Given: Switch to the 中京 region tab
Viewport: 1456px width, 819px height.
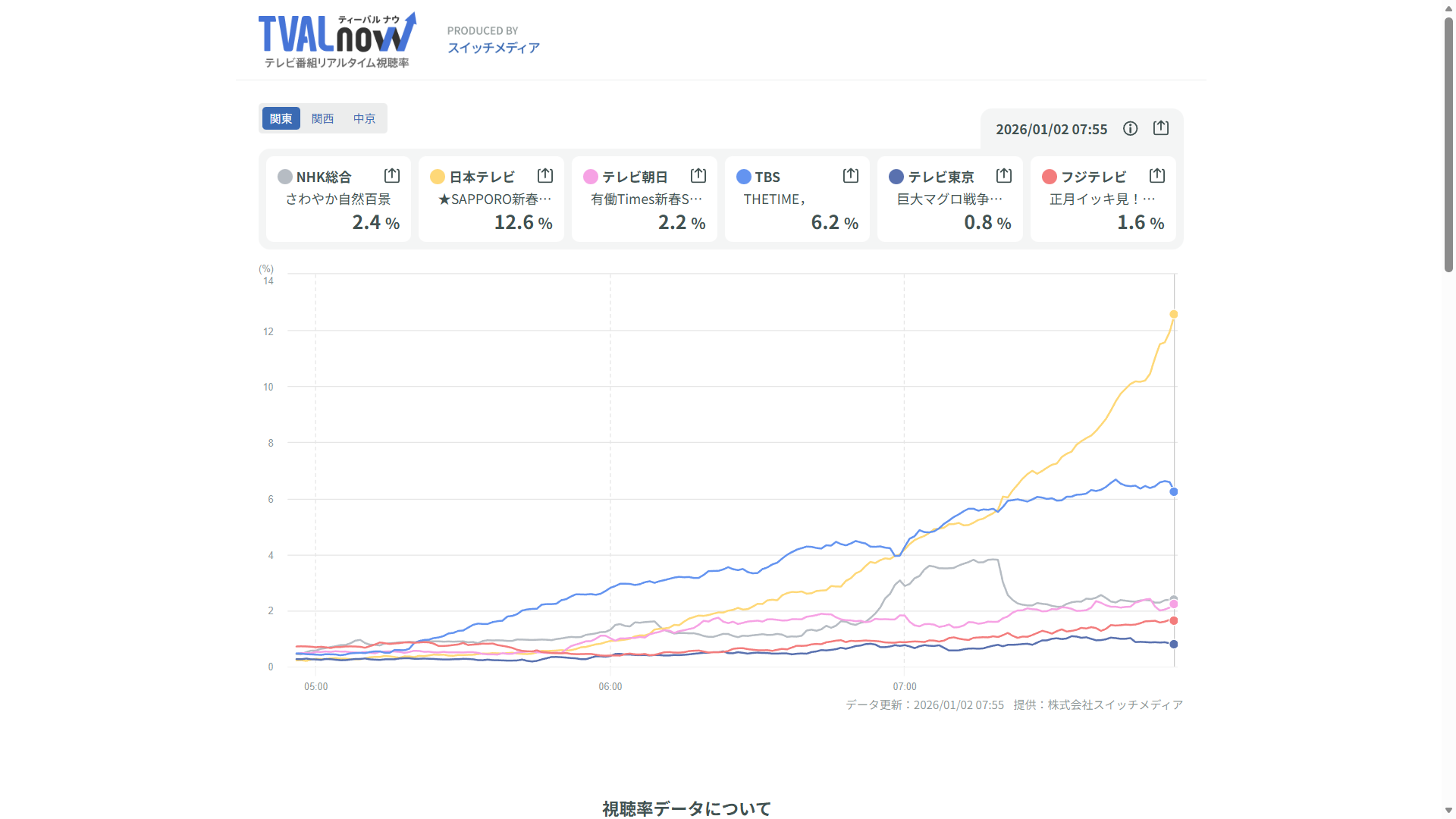Looking at the screenshot, I should tap(364, 119).
